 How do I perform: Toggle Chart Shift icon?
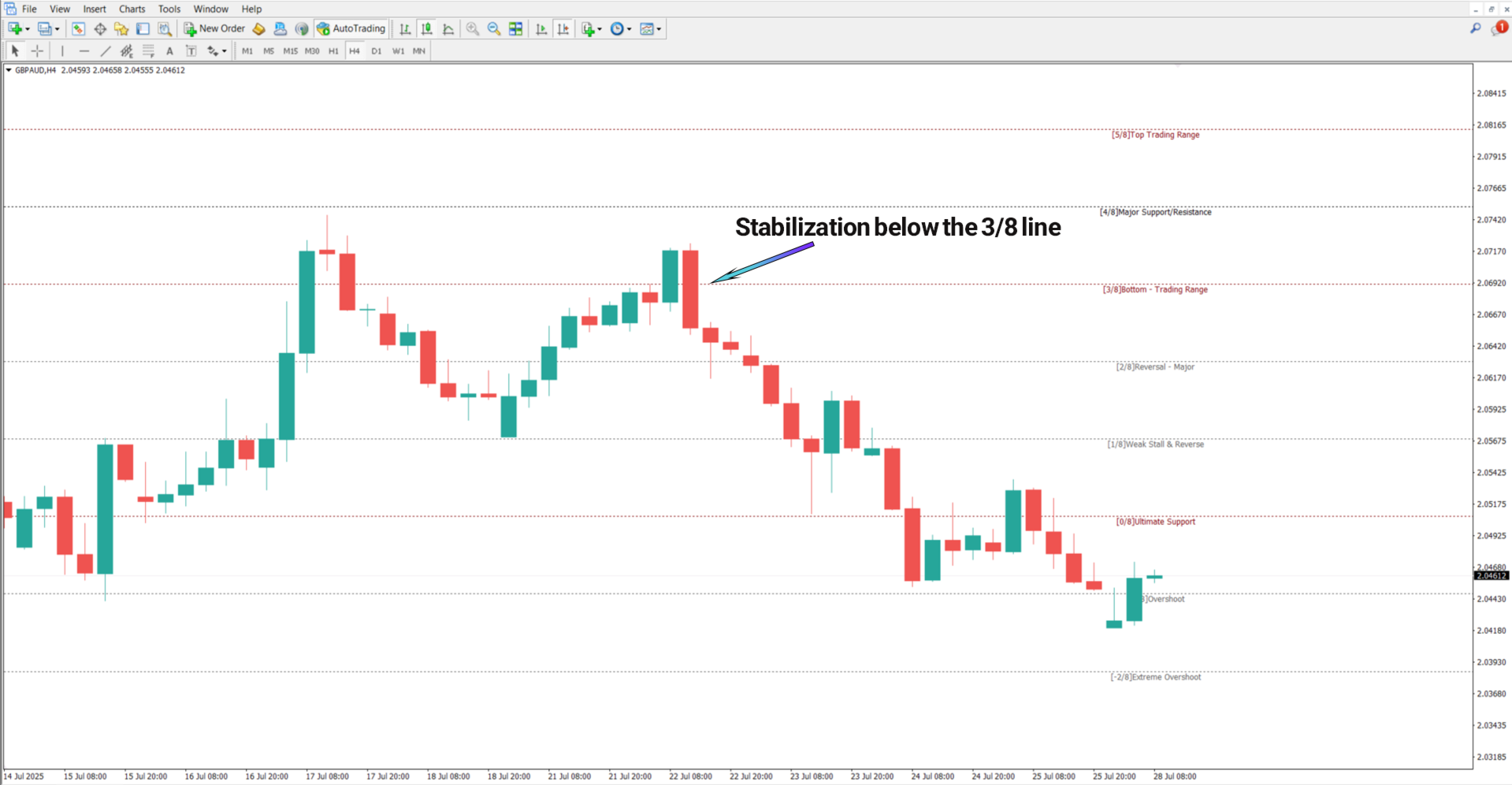coord(563,28)
